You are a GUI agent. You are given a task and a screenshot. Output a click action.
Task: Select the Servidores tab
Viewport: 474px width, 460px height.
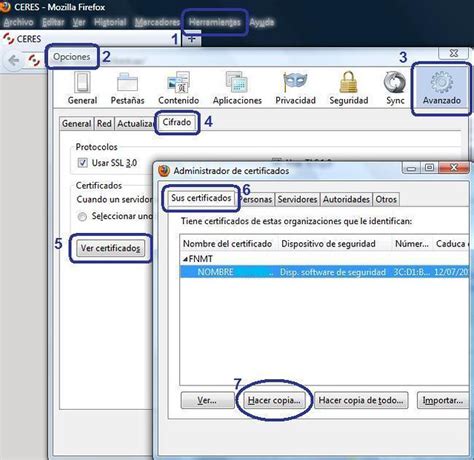click(297, 199)
